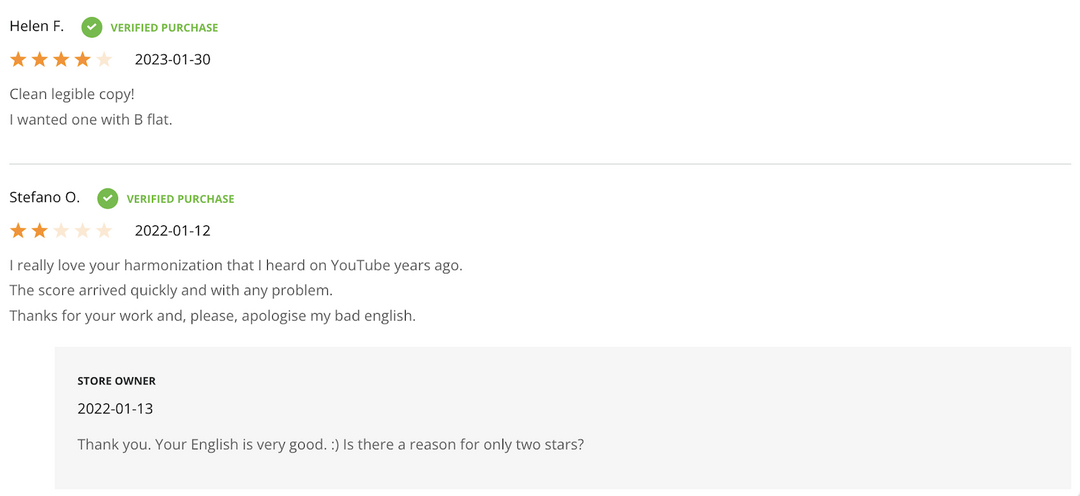Click Stefano's Verified Purchase label
The width and height of the screenshot is (1080, 496).
180,199
